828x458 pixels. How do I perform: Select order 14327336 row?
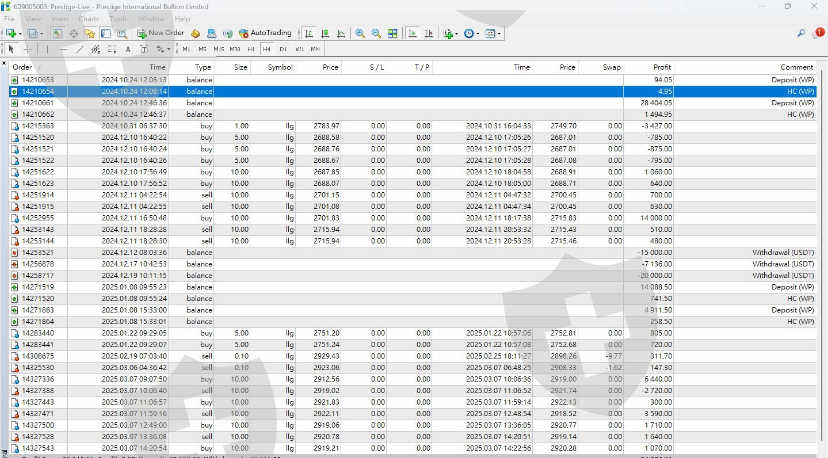click(x=38, y=379)
